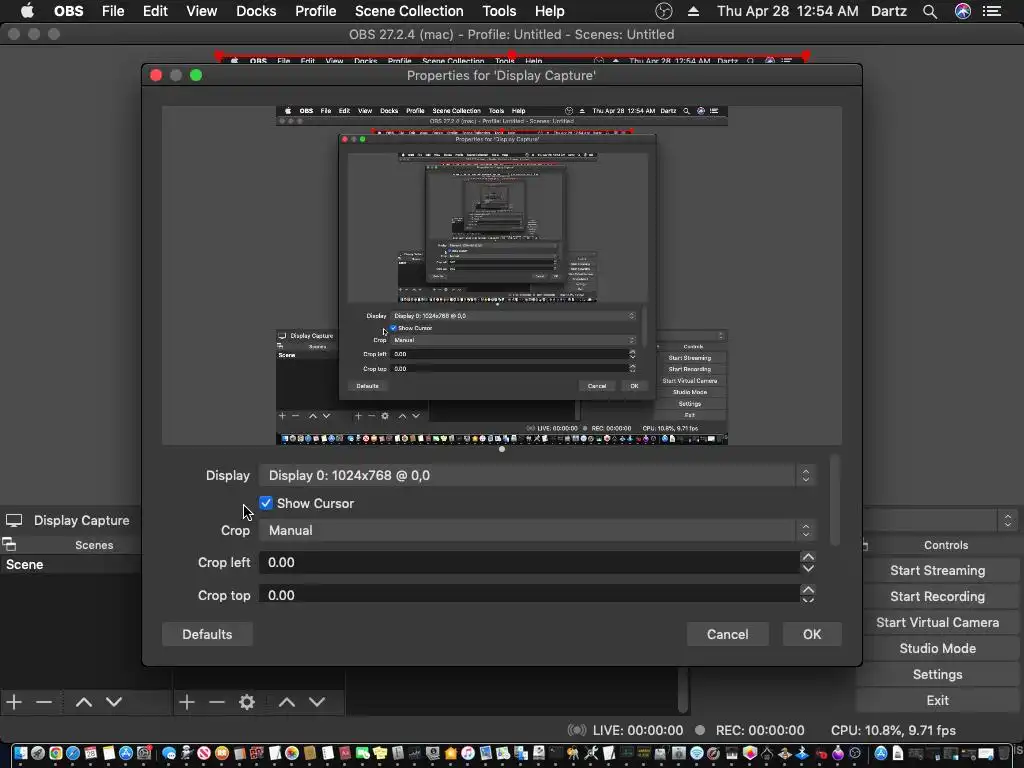The height and width of the screenshot is (768, 1024).
Task: Click the LIVE broadcast status icon
Action: click(x=577, y=730)
